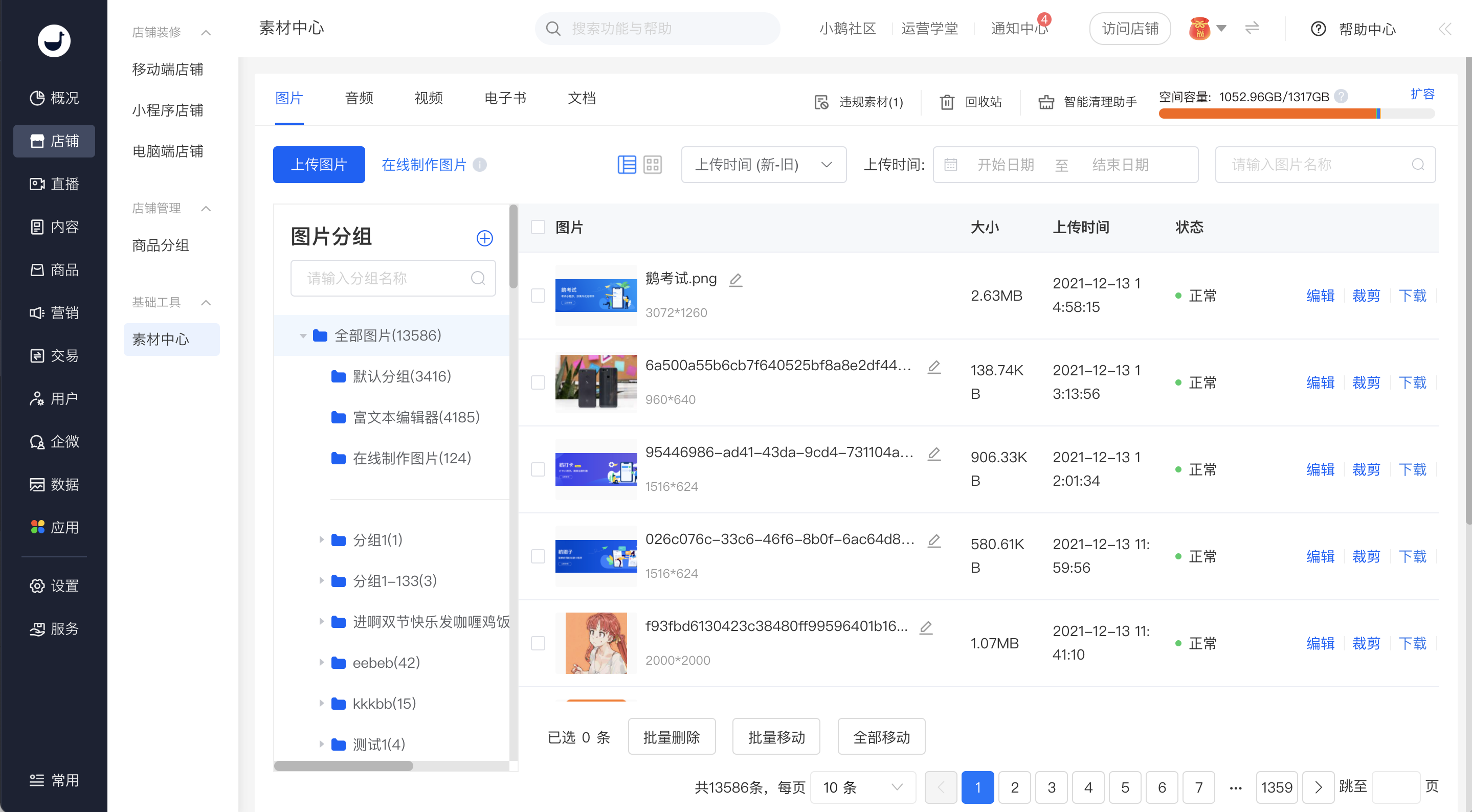
Task: Open 应用 apps in the sidebar
Action: 54,527
